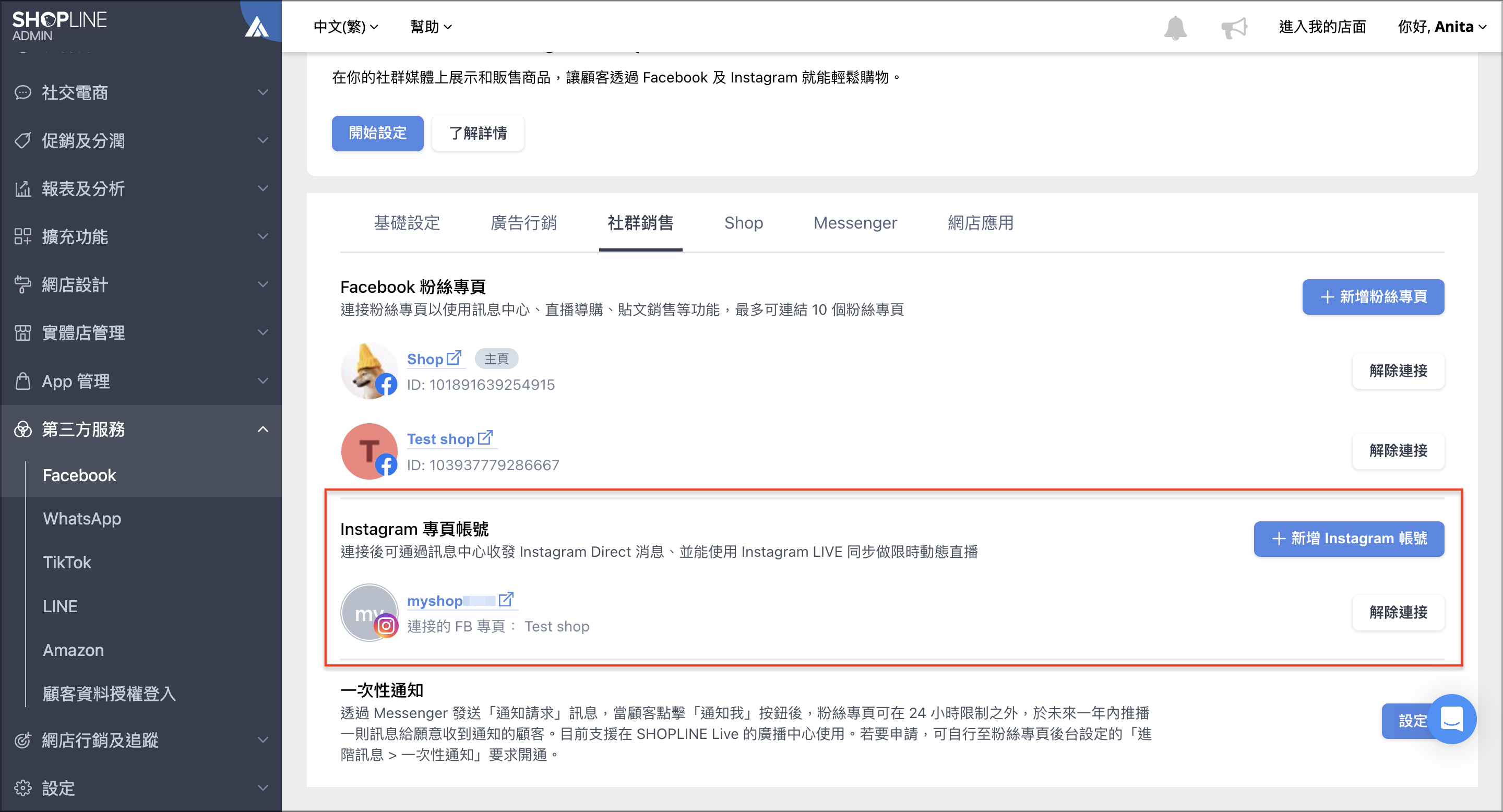
Task: Open the 進入我的店面 link
Action: tap(1322, 27)
